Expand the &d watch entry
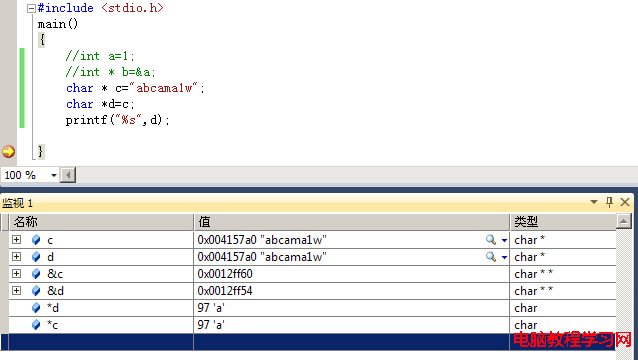The image size is (638, 360). [16, 290]
